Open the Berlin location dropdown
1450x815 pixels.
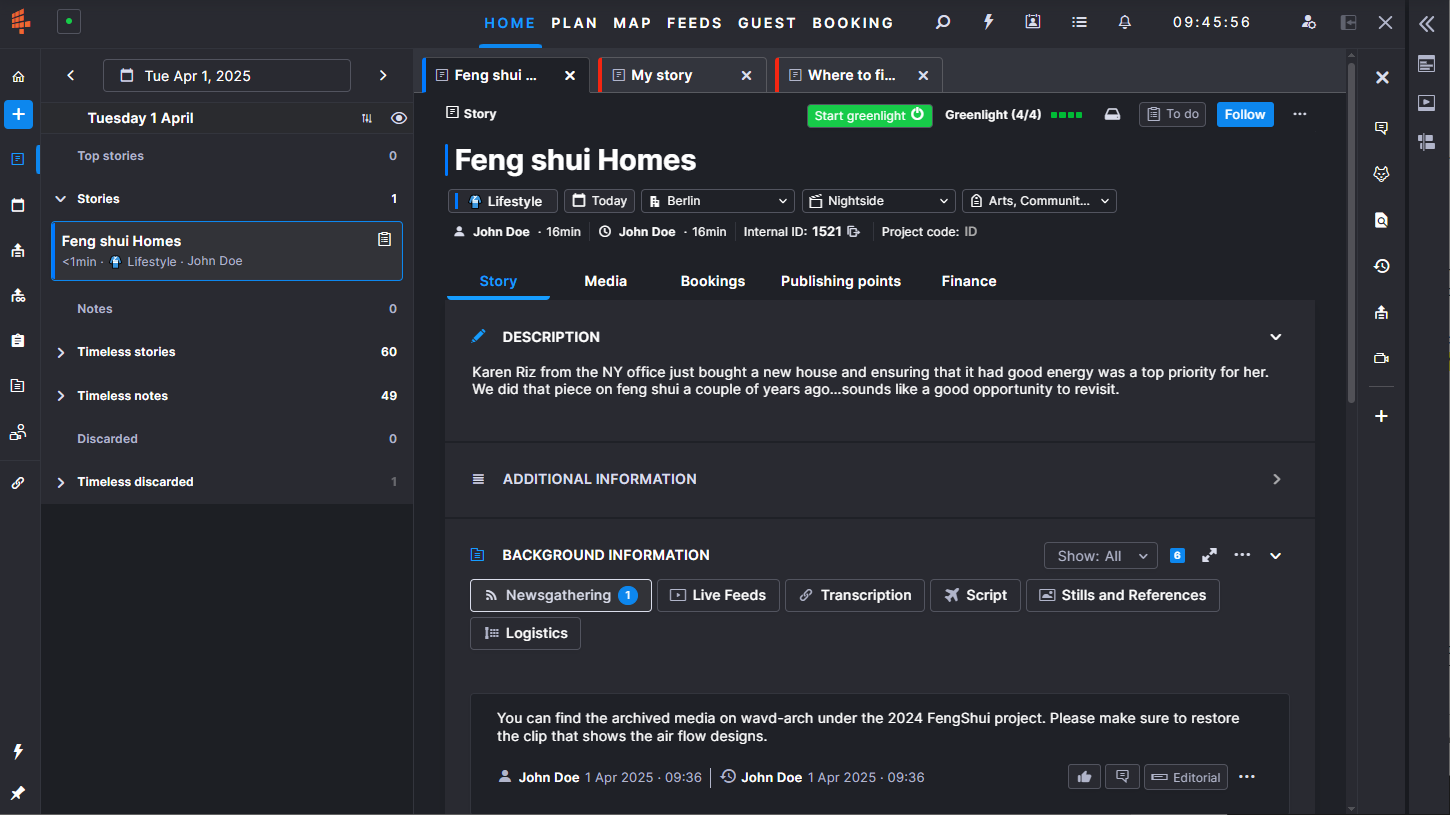(718, 201)
